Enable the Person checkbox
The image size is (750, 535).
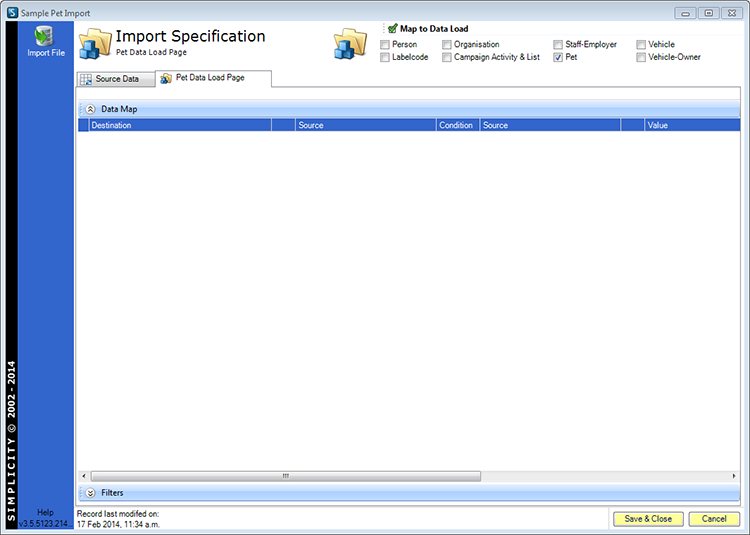pos(385,45)
